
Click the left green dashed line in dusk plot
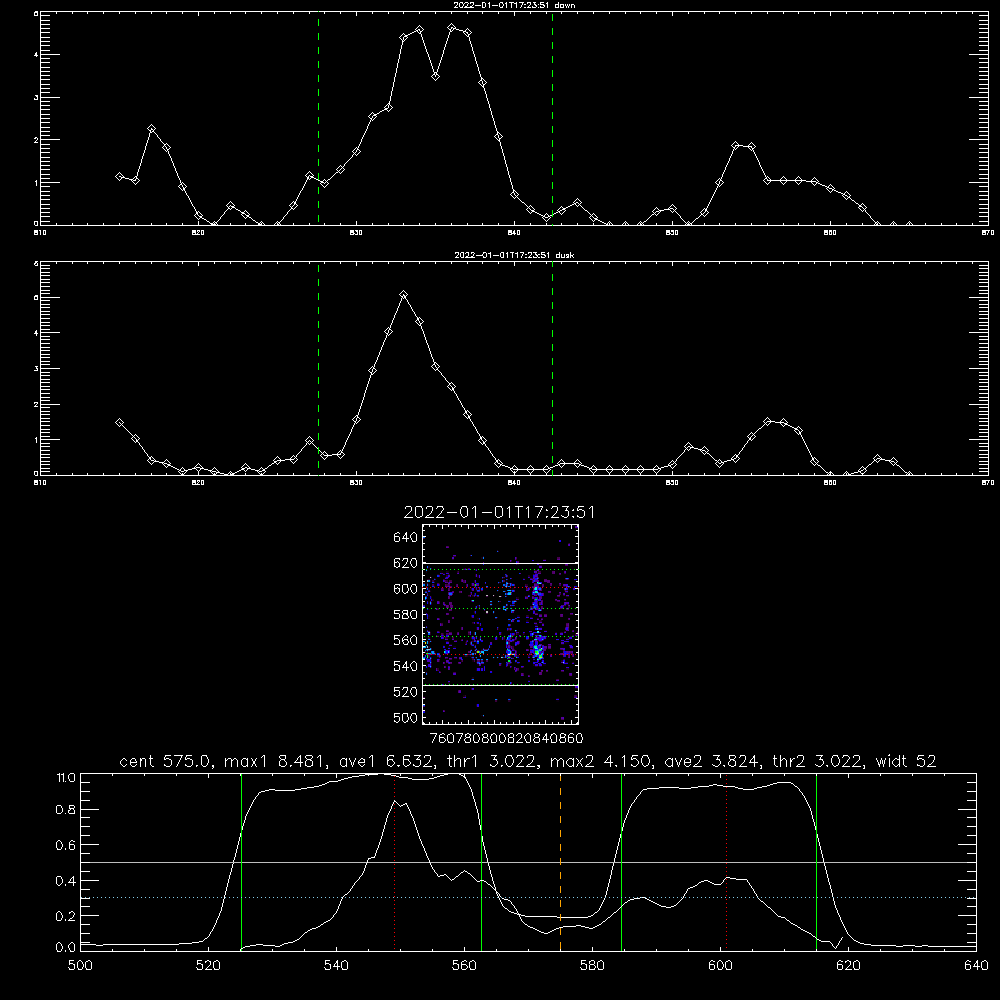click(x=318, y=368)
